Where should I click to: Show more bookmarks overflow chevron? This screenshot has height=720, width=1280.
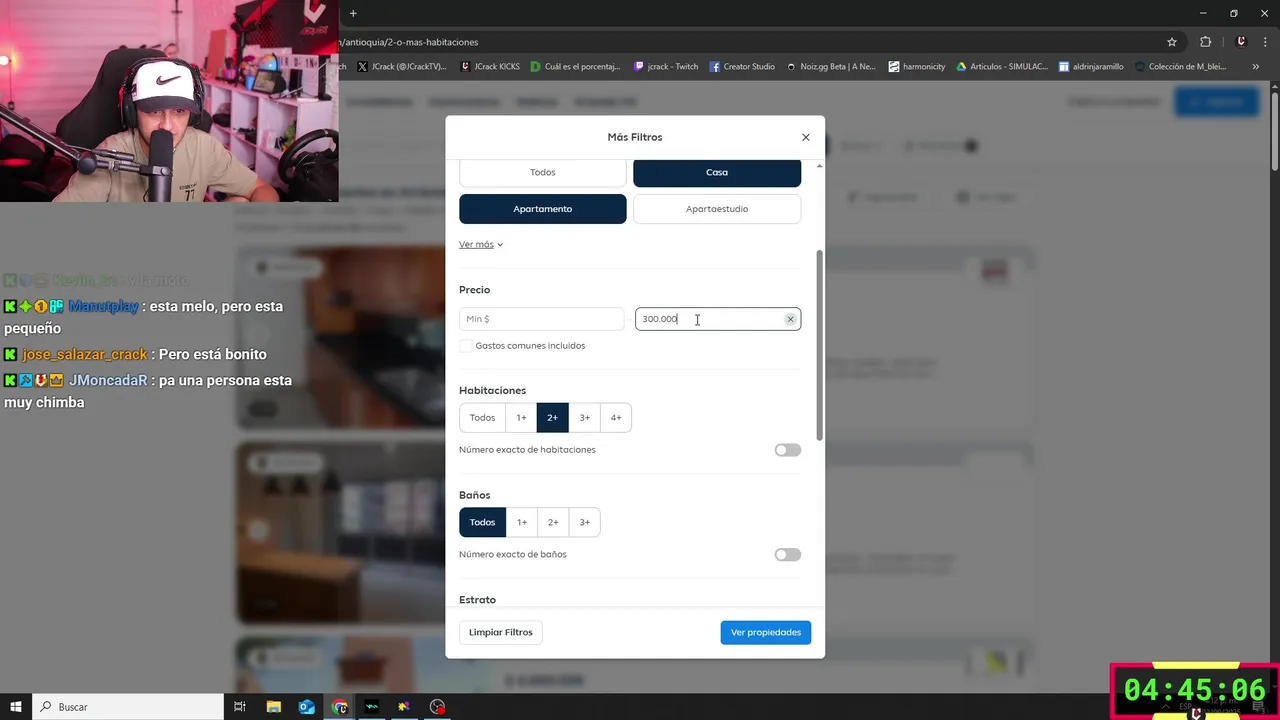pyautogui.click(x=1256, y=67)
